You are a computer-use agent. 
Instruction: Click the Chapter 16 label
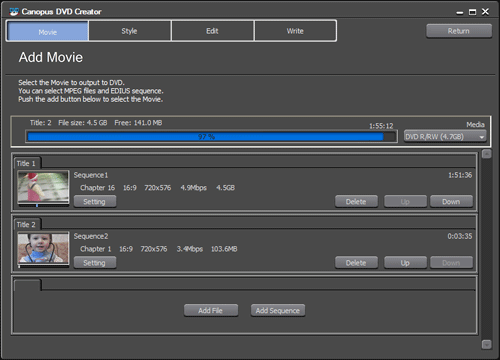(97, 188)
